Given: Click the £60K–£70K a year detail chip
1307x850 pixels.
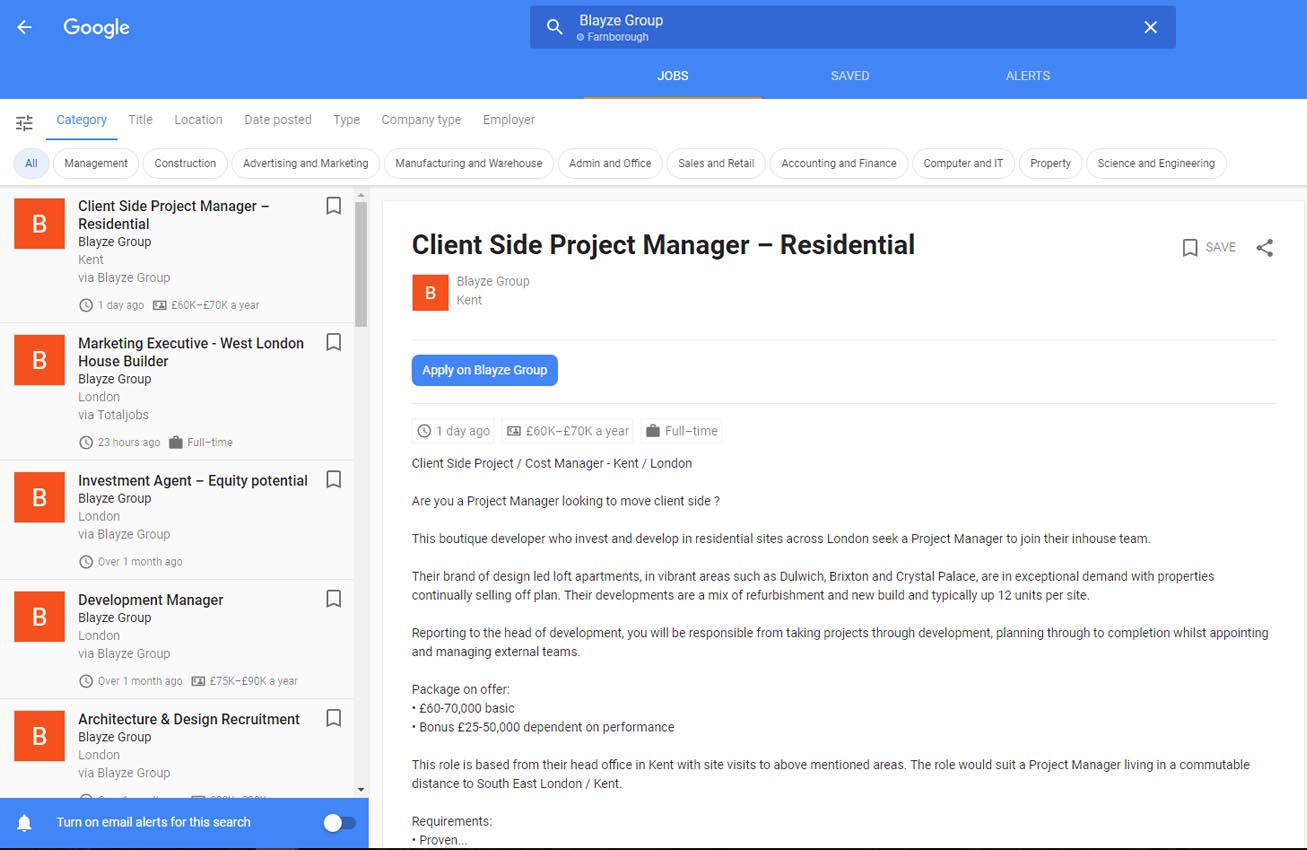Looking at the screenshot, I should (x=568, y=431).
